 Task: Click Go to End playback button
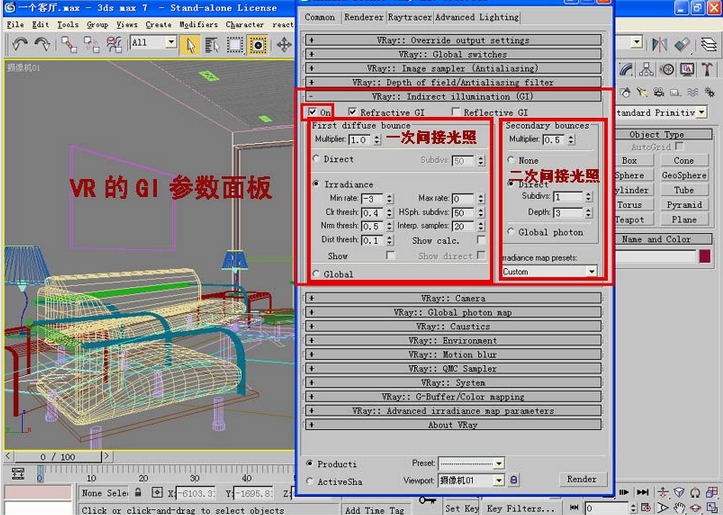click(643, 492)
